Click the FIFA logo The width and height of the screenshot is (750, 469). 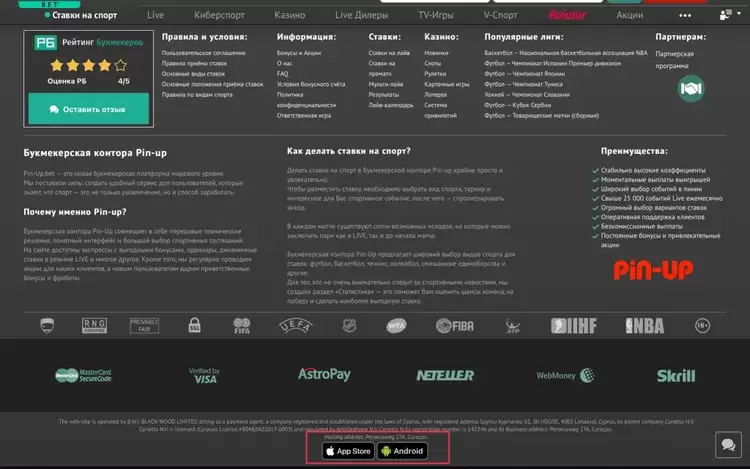point(242,326)
